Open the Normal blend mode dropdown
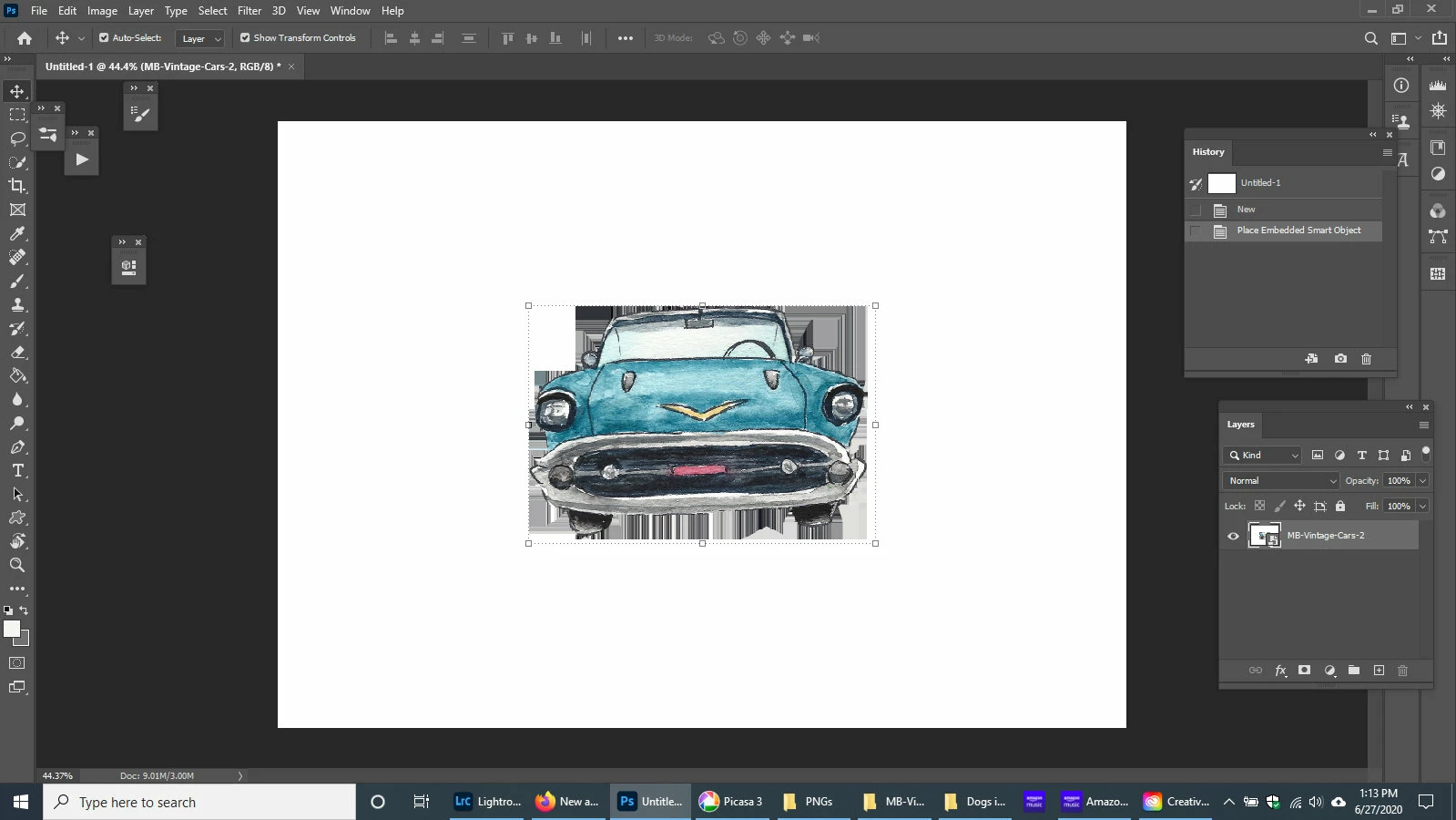Image resolution: width=1456 pixels, height=820 pixels. click(x=1281, y=481)
